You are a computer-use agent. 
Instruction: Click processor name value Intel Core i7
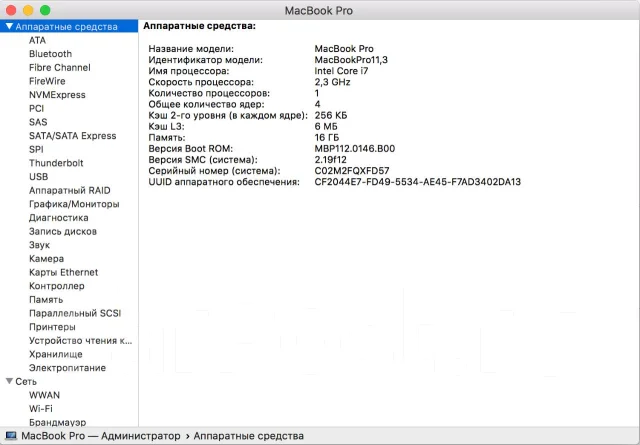tap(341, 71)
